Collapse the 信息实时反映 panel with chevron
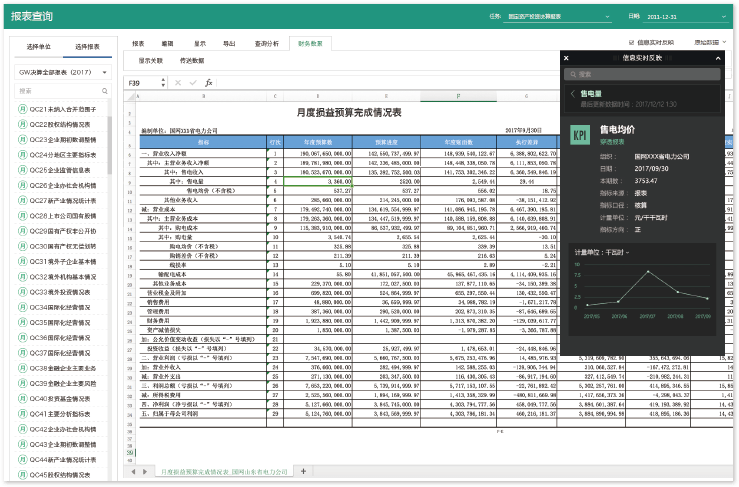Image resolution: width=739 pixels, height=487 pixels. pyautogui.click(x=716, y=59)
